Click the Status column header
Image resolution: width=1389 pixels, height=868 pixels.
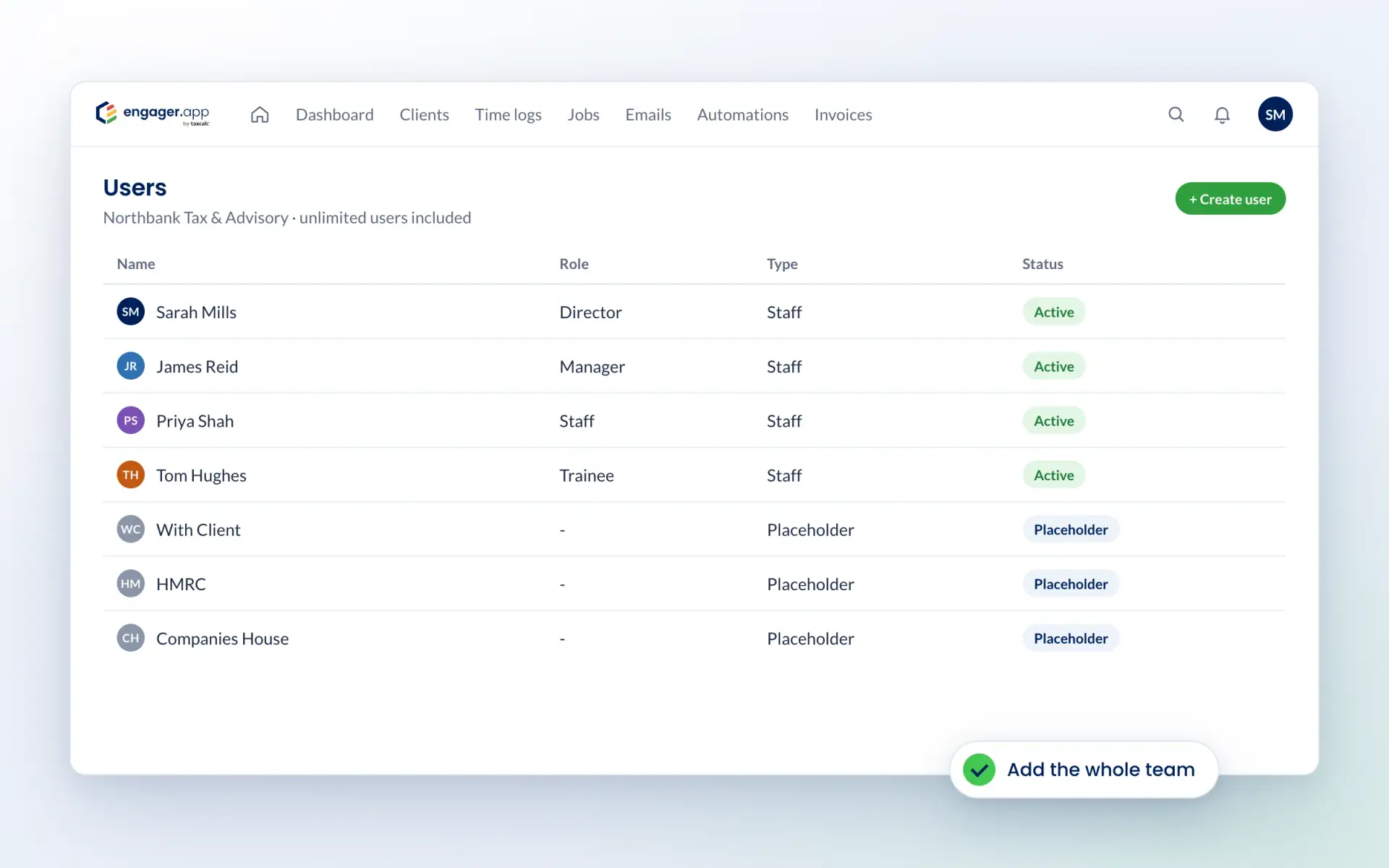[1042, 264]
